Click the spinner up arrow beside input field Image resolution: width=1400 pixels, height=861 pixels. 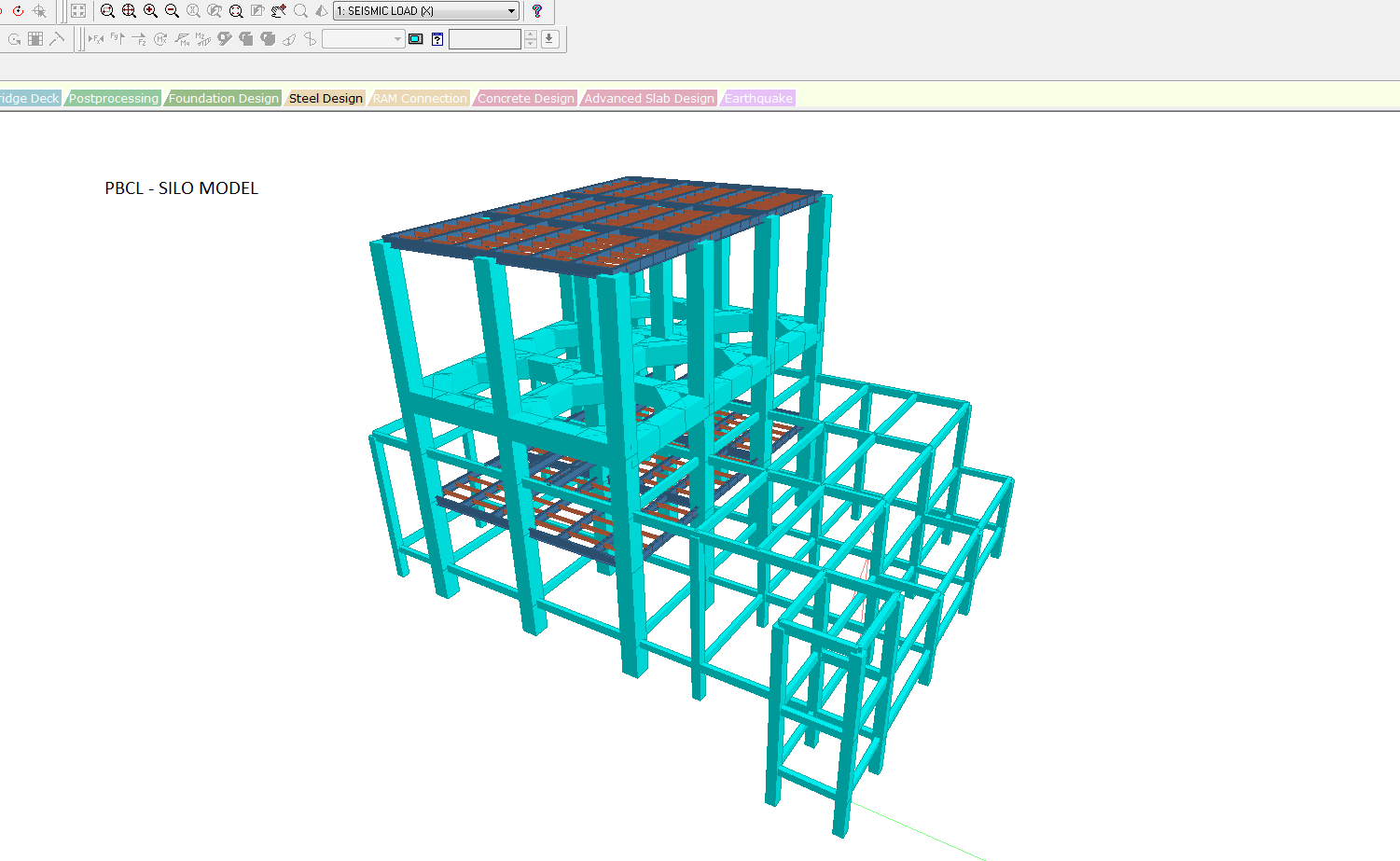coord(530,35)
